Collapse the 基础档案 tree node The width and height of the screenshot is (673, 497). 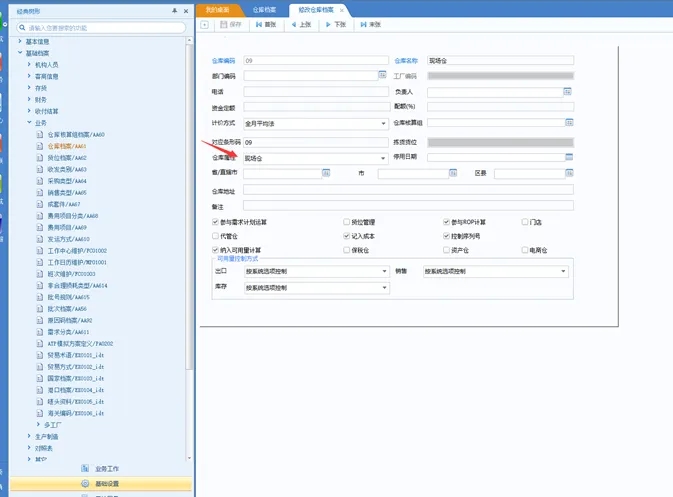pos(20,53)
